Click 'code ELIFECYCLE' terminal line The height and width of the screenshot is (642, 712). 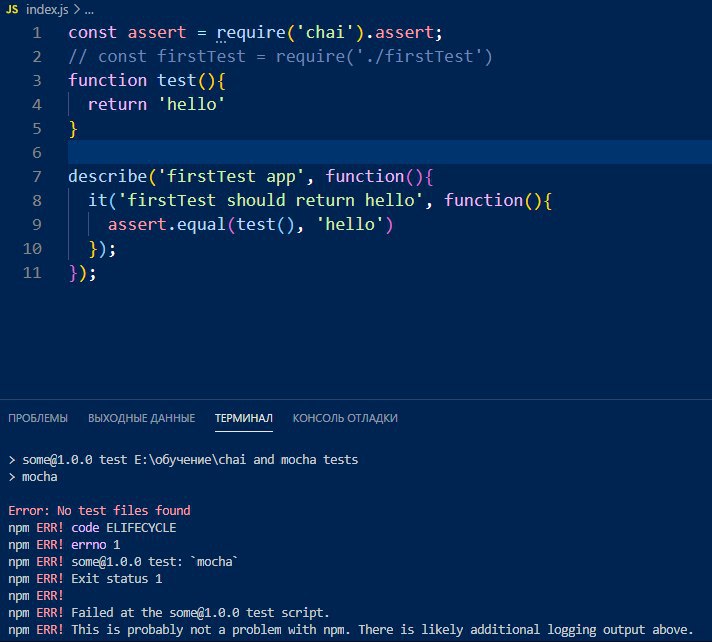(124, 528)
